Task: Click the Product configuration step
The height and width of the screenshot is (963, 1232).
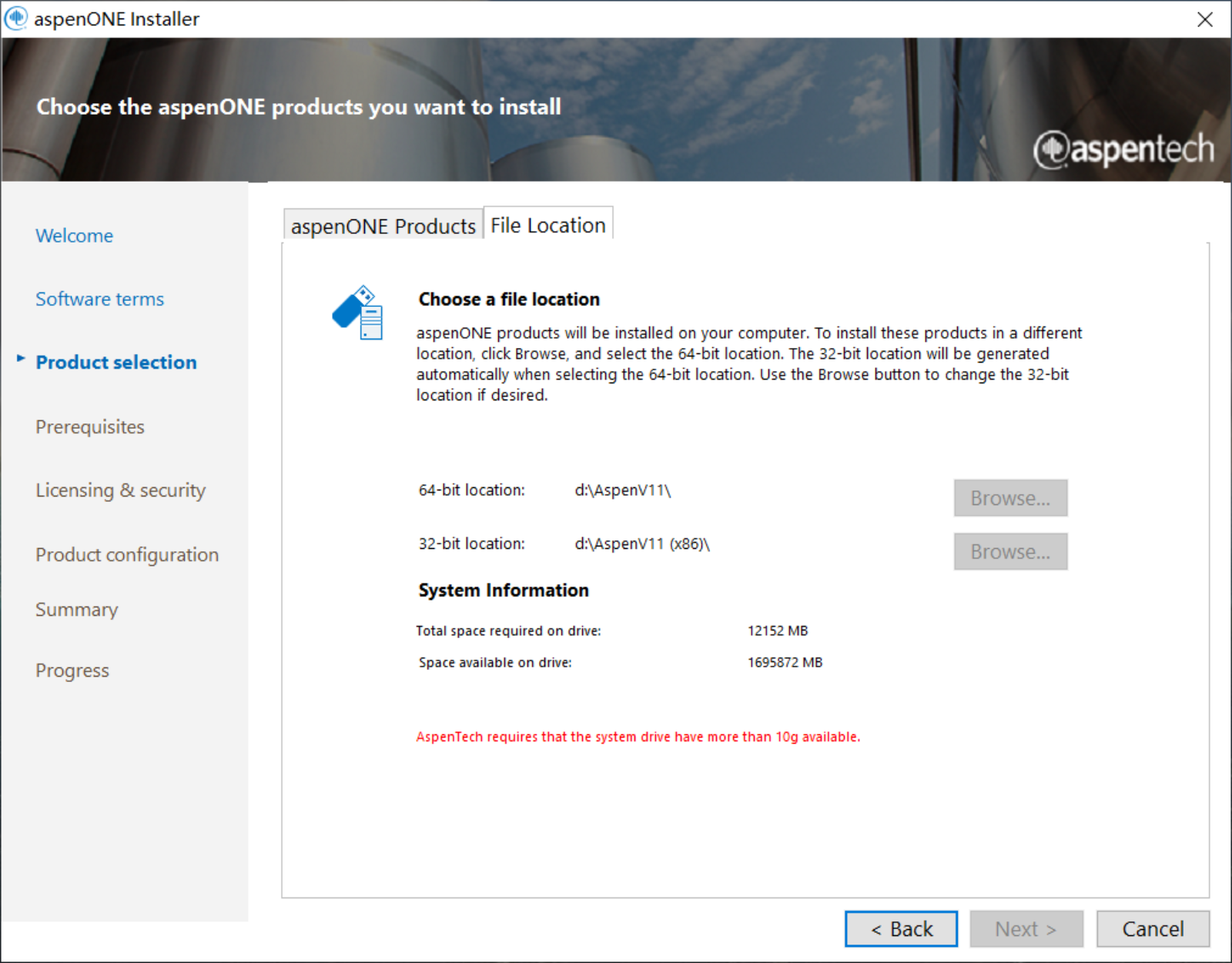Action: pos(127,554)
